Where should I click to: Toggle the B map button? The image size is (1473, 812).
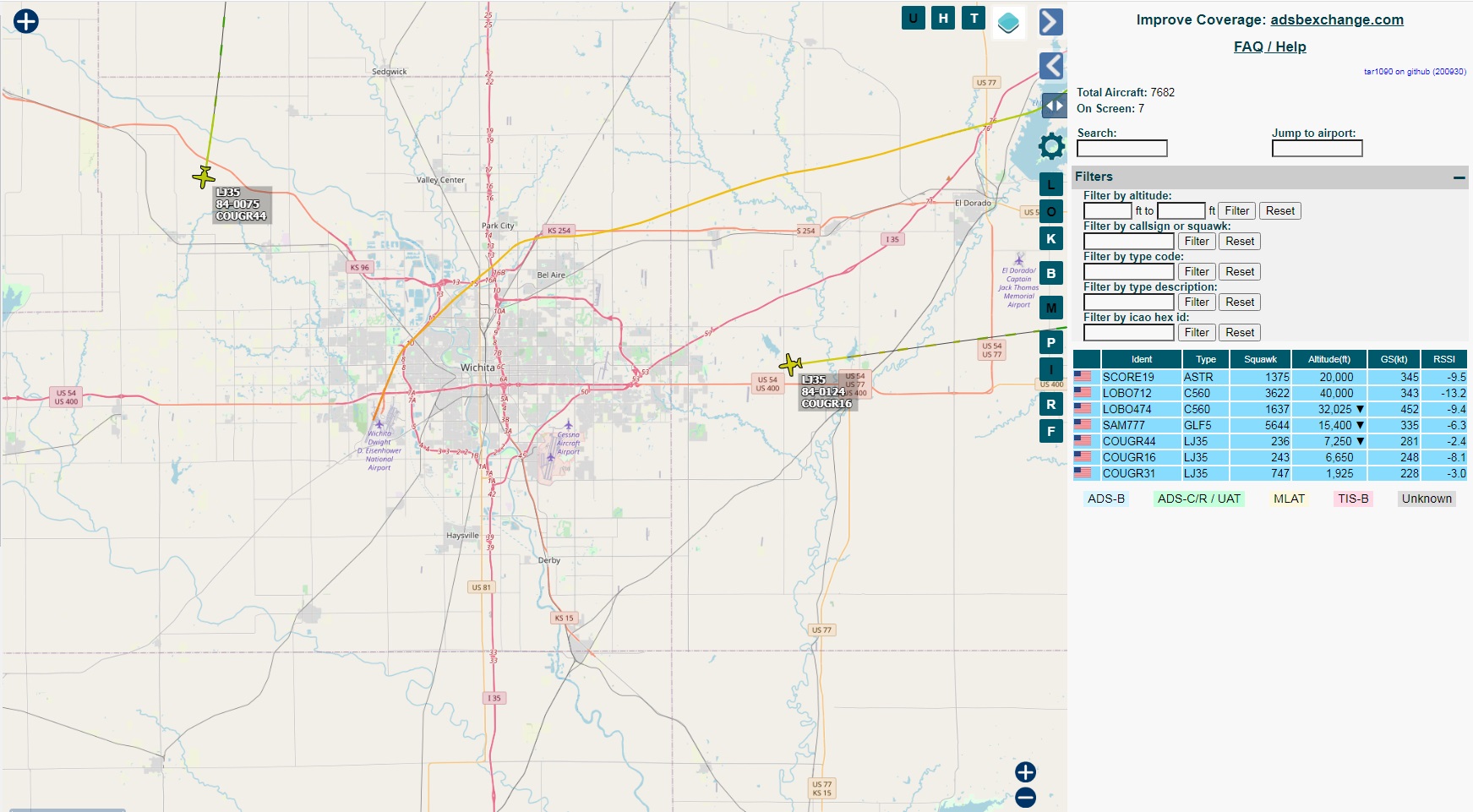pyautogui.click(x=1051, y=274)
